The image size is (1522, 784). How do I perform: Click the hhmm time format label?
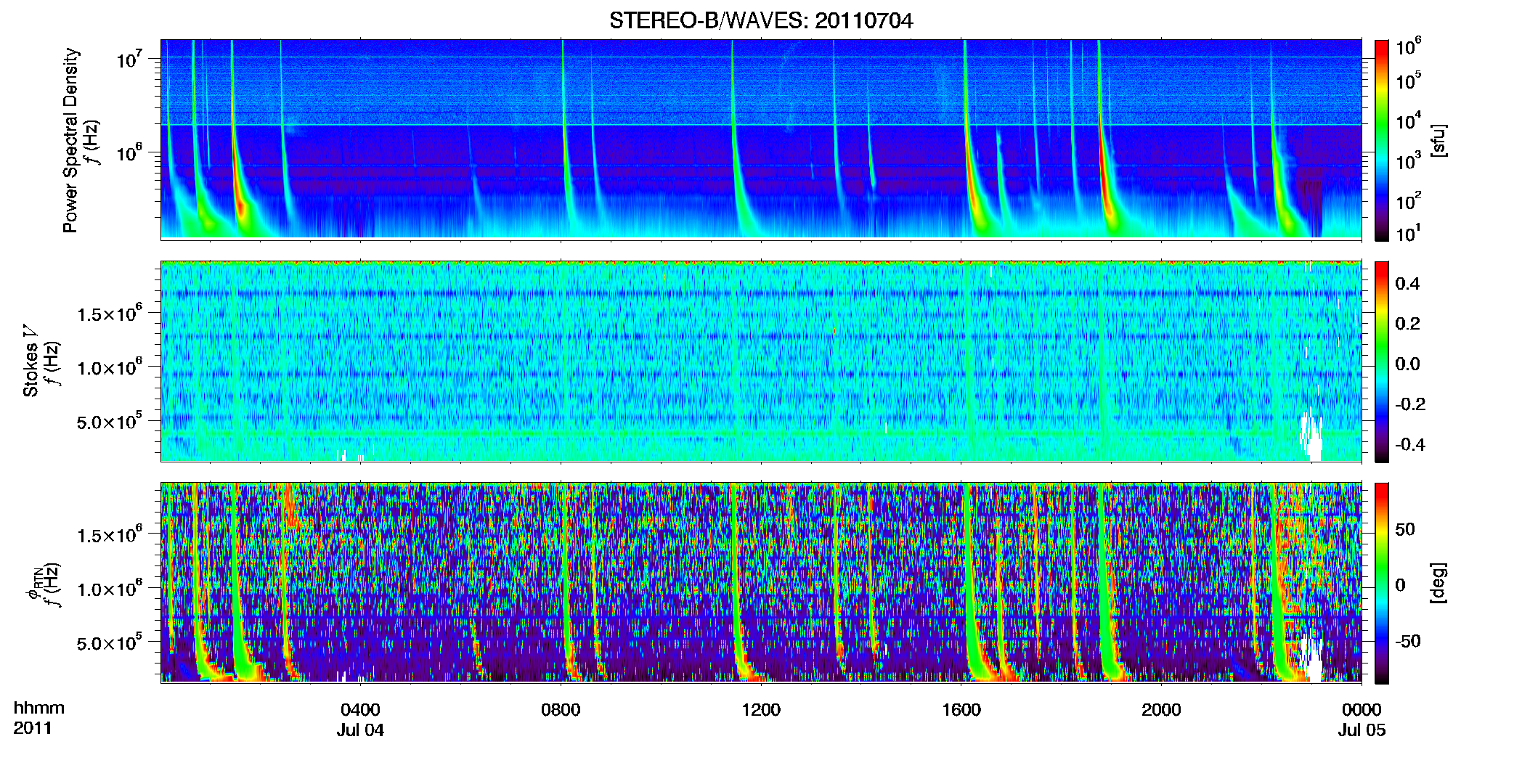38,709
